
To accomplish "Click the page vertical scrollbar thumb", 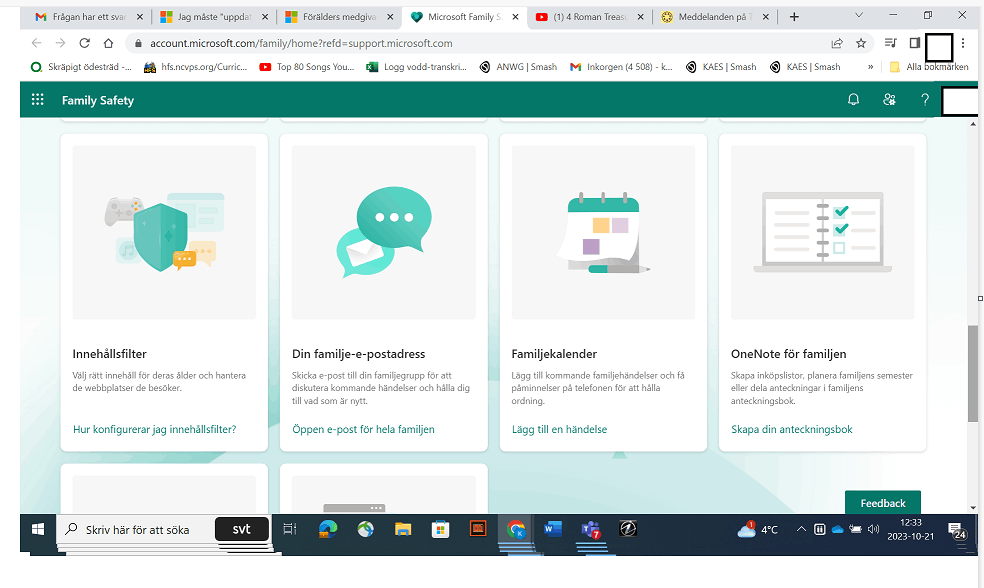I will [973, 373].
